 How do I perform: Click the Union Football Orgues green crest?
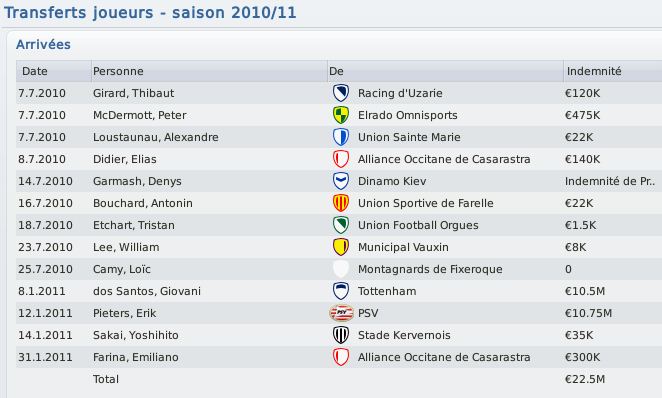(x=341, y=225)
